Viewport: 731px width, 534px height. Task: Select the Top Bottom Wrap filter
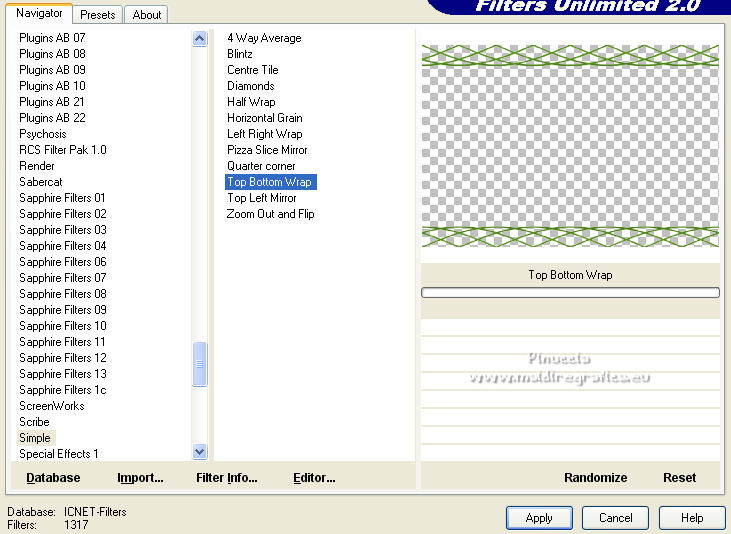[271, 182]
